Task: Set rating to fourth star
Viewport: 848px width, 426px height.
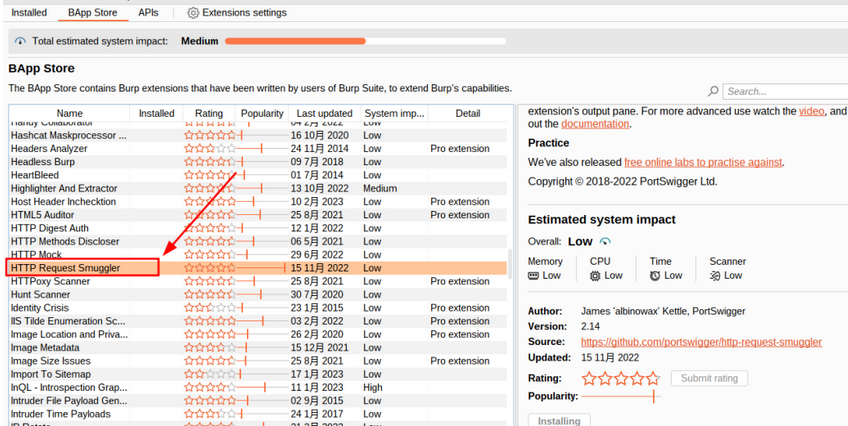Action: tap(637, 378)
